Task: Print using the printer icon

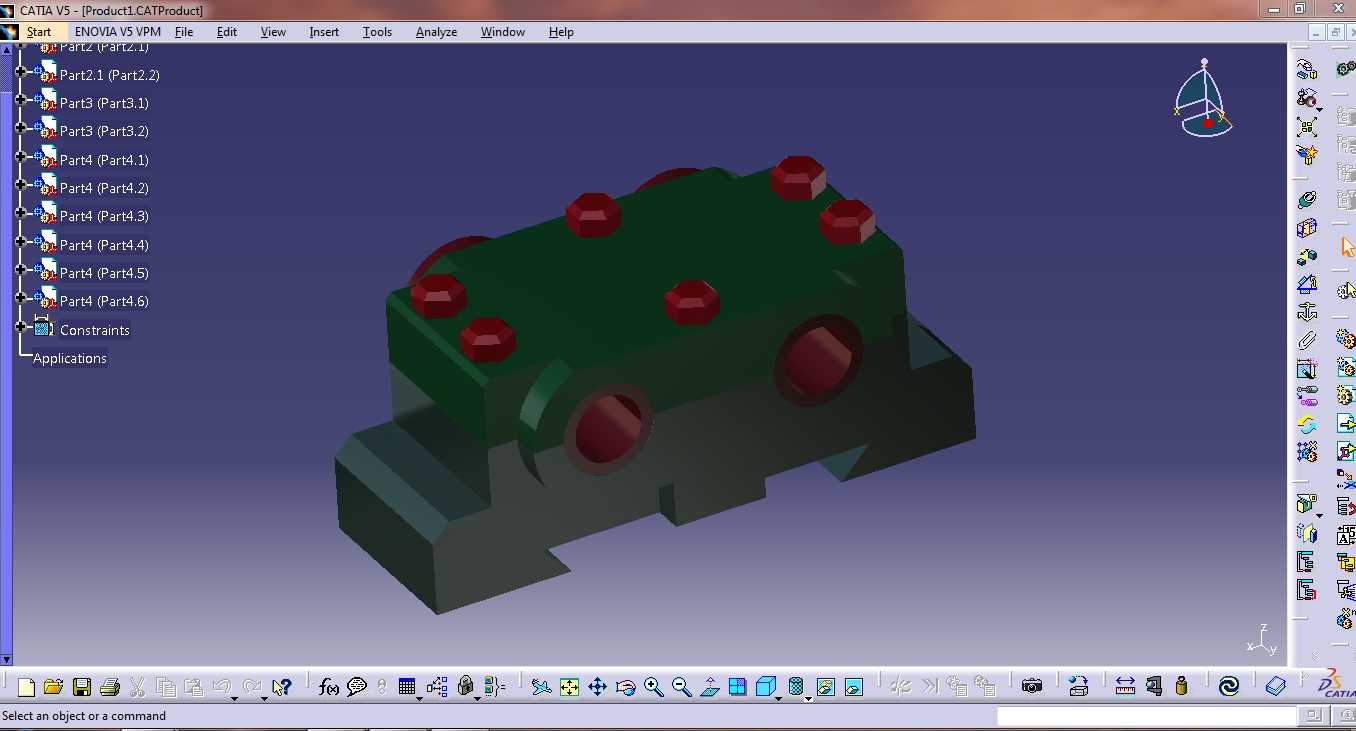Action: coord(110,687)
